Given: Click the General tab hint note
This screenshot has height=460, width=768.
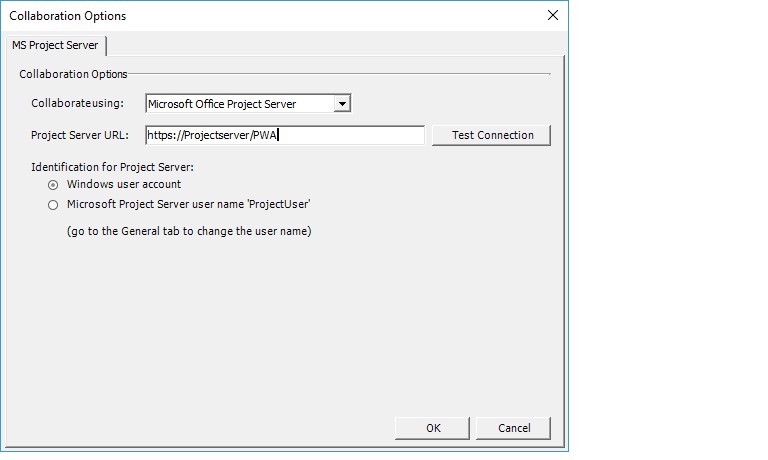Looking at the screenshot, I should click(189, 231).
